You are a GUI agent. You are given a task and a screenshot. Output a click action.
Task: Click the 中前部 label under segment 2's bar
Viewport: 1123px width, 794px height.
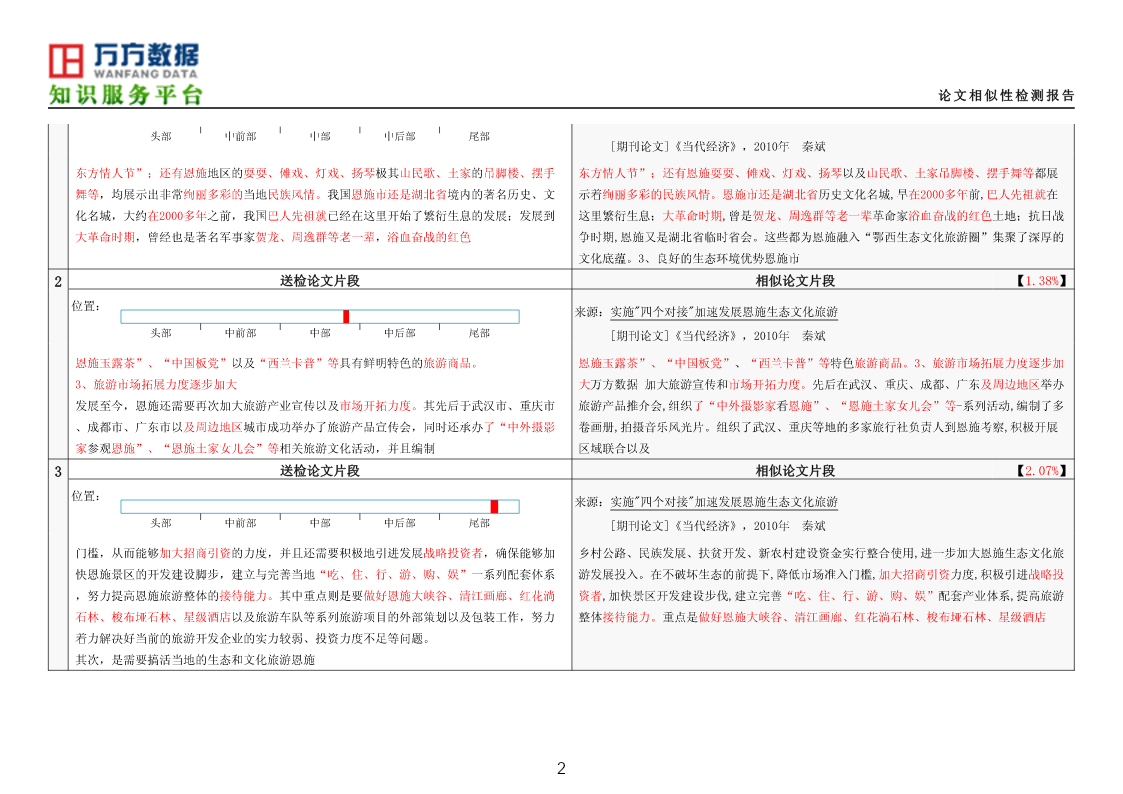241,333
